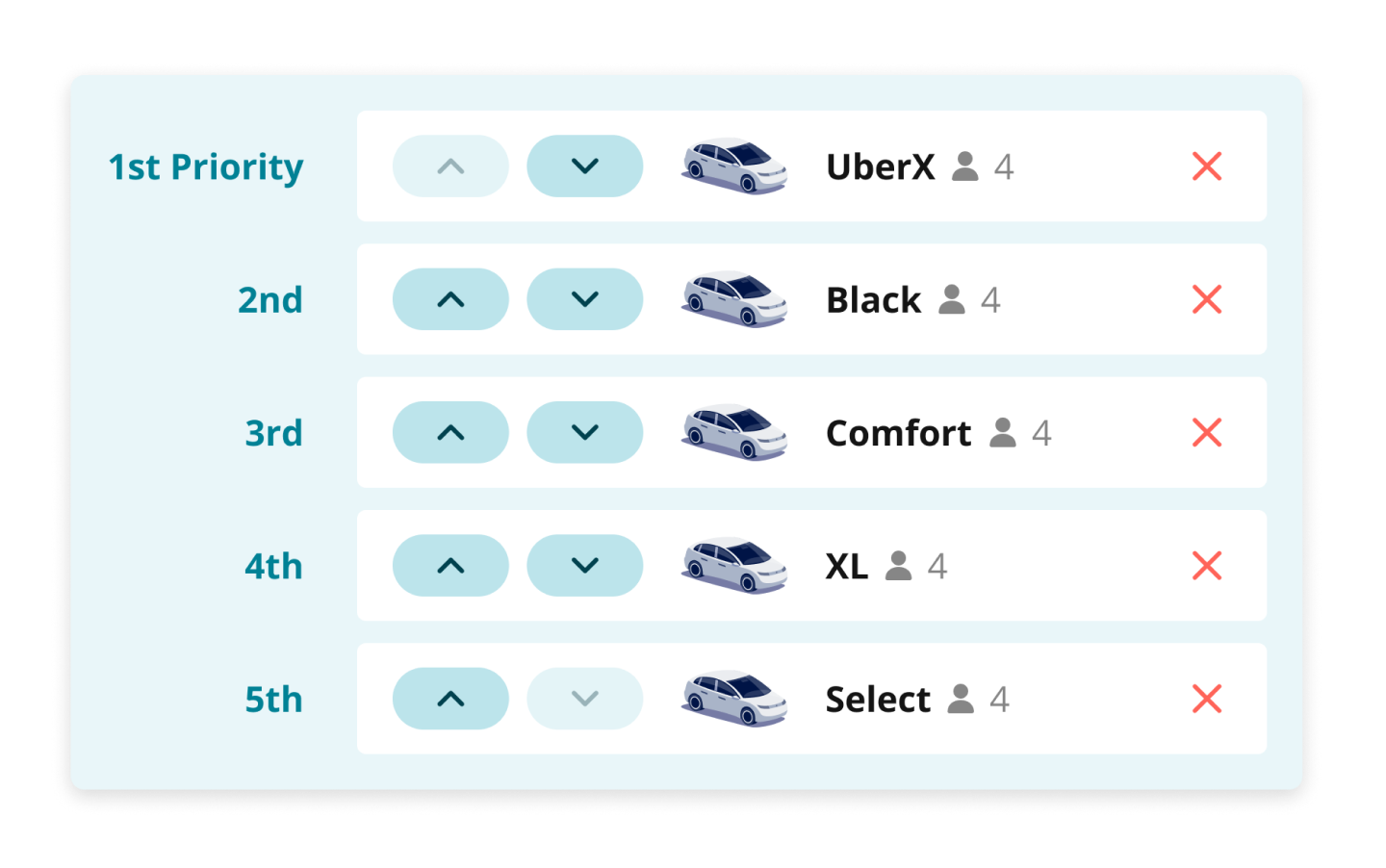The image size is (1386, 868).
Task: Click the car icon in the UberX row
Action: 734,166
